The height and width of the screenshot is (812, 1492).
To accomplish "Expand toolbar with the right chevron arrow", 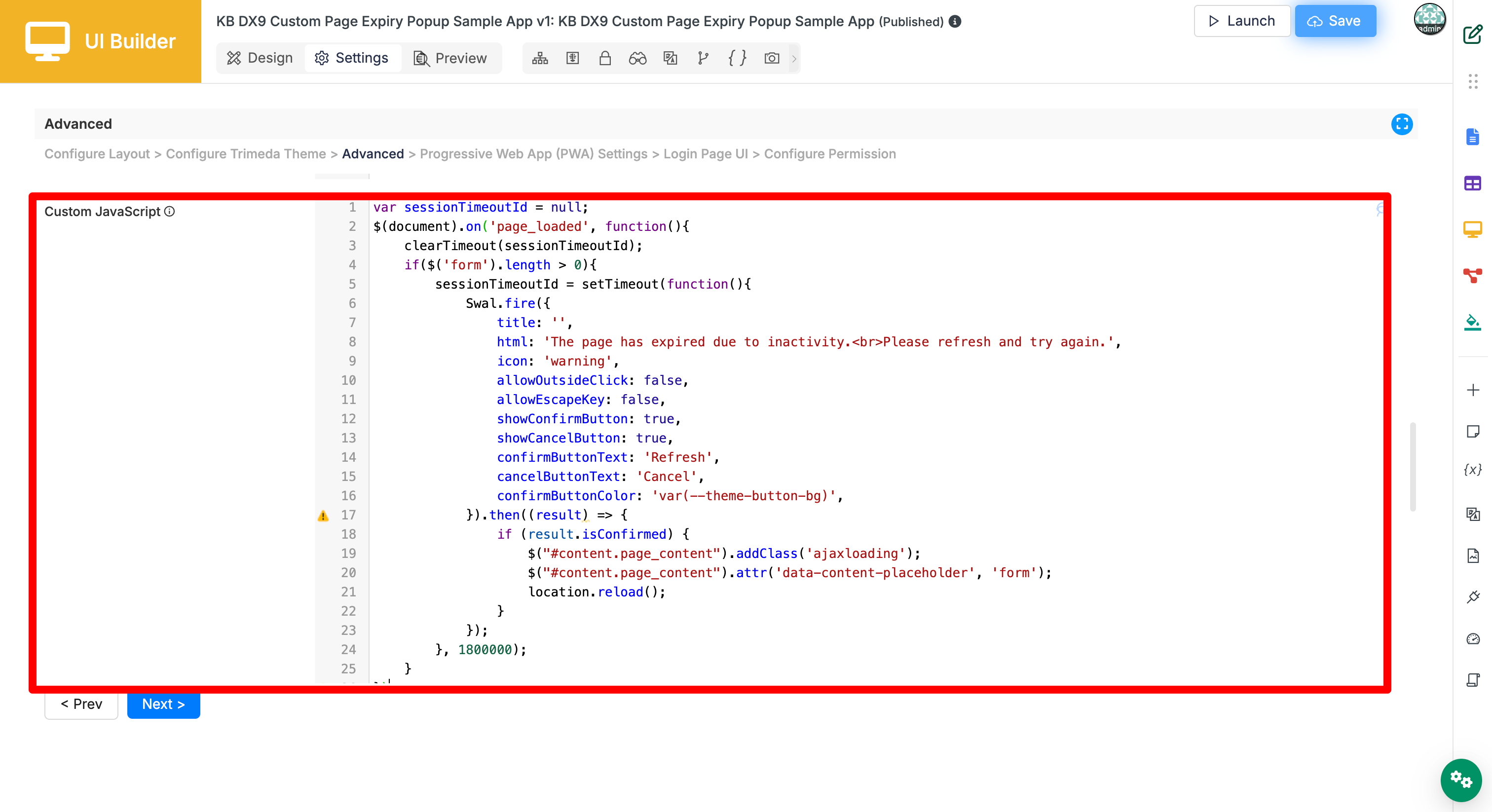I will tap(794, 59).
